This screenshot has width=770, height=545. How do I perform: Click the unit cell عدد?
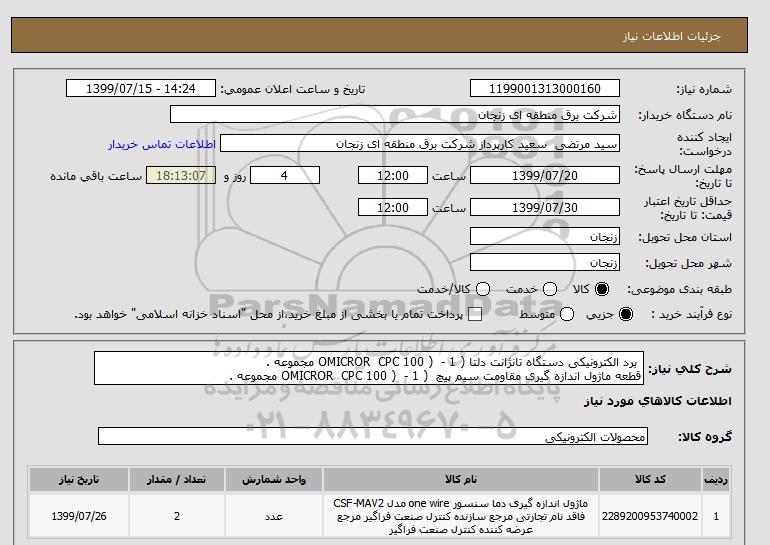(x=274, y=516)
